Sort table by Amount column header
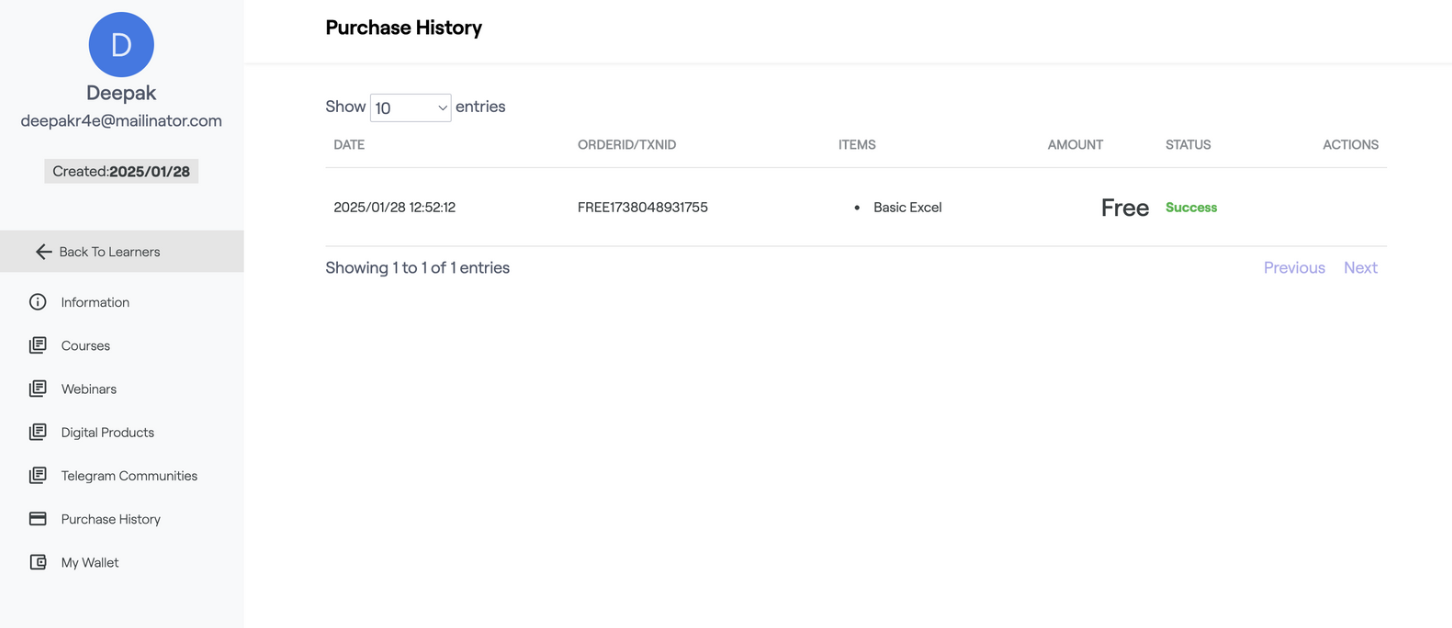Screen dimensions: 1452x628 pos(1075,145)
